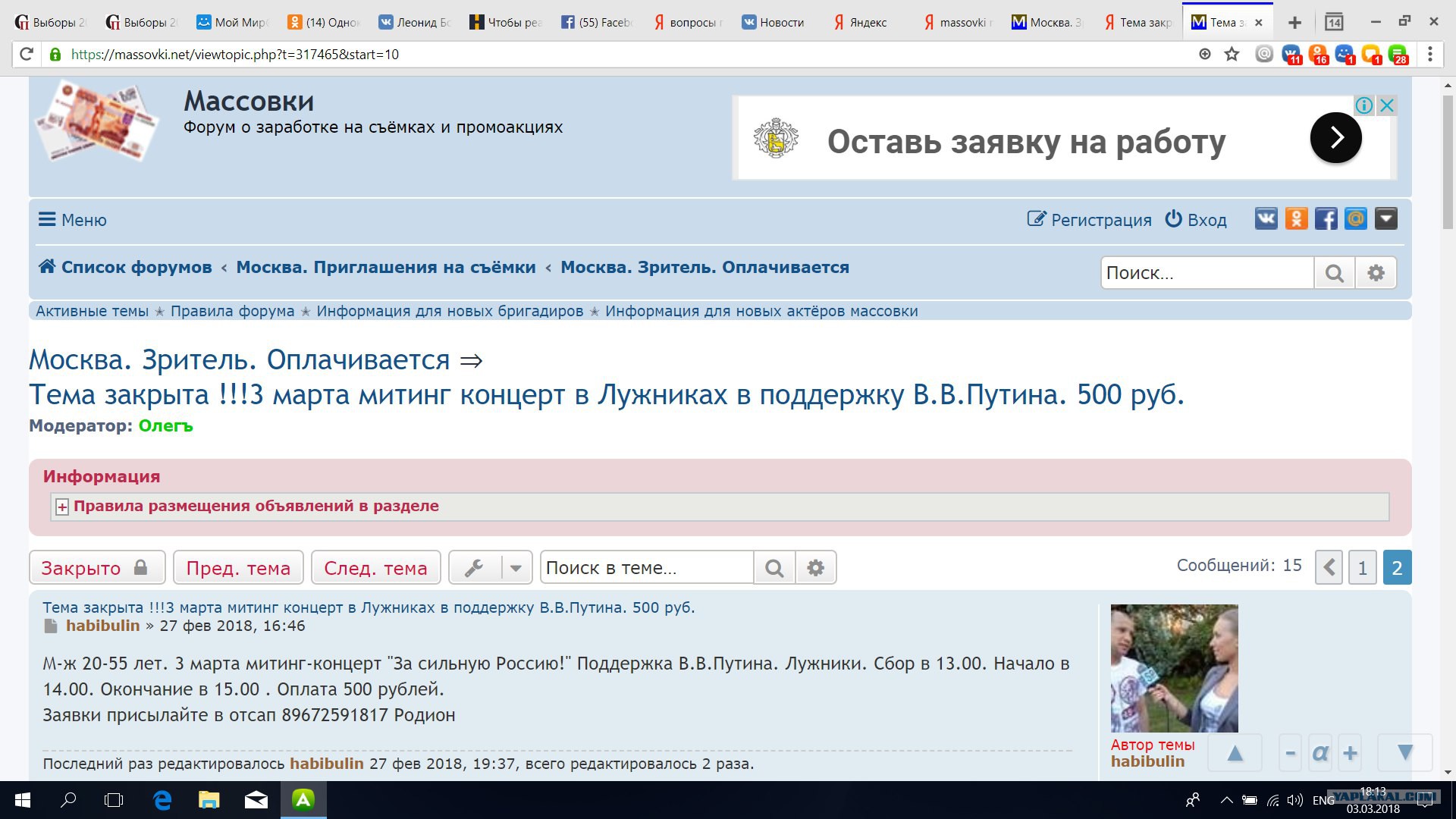Image resolution: width=1456 pixels, height=819 pixels.
Task: Click the bookmark star in address bar
Action: 1232,54
